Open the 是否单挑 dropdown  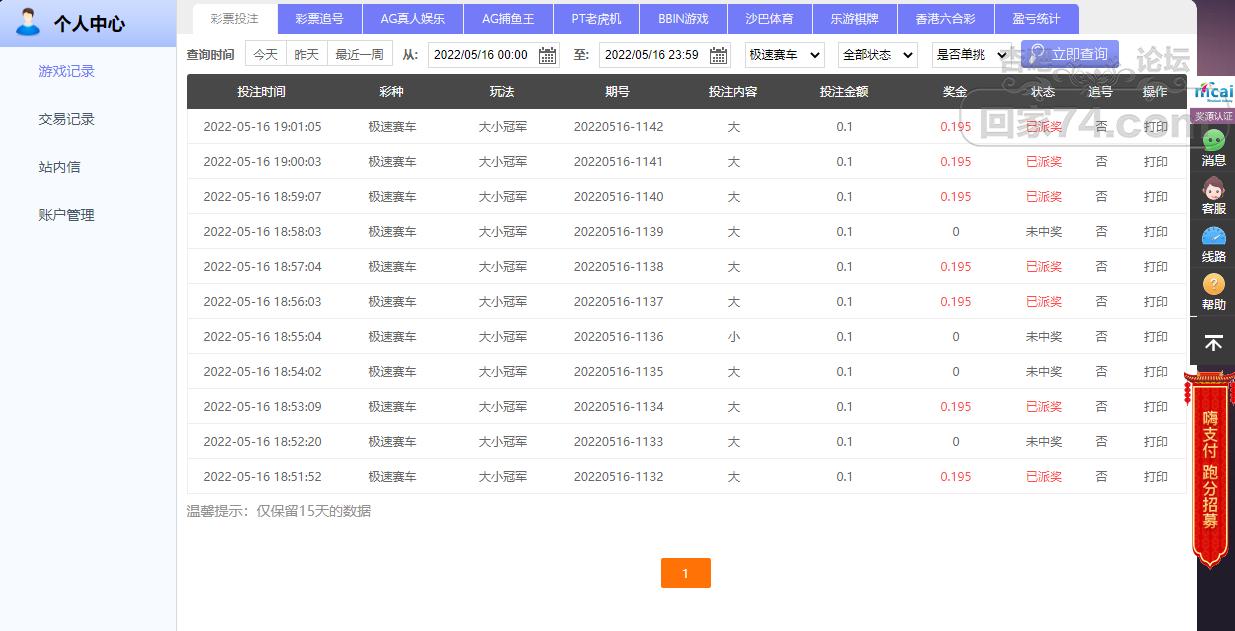click(x=970, y=55)
